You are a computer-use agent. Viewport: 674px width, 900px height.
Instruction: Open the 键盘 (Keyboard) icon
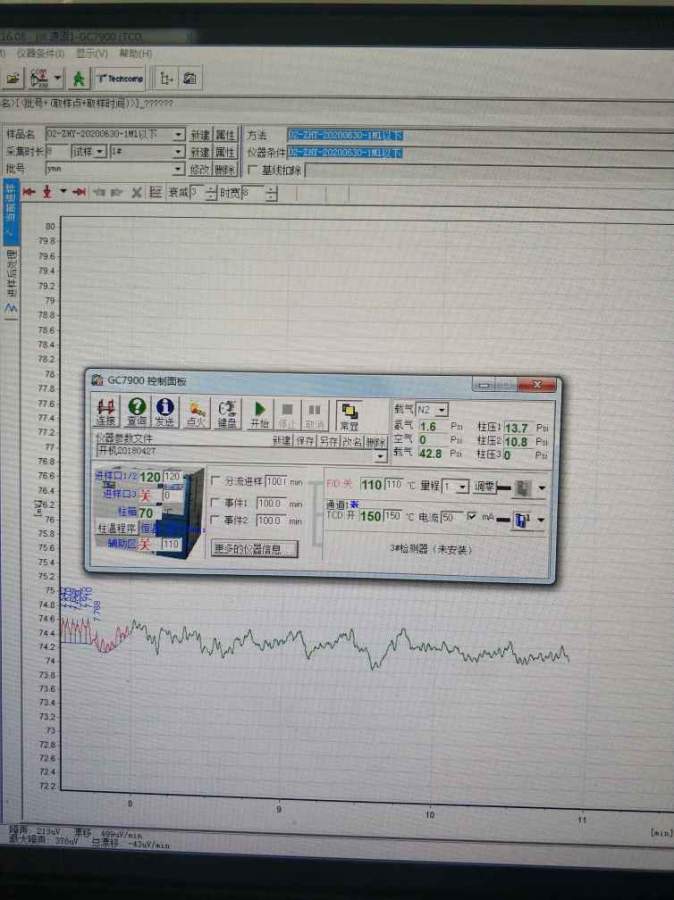point(227,413)
